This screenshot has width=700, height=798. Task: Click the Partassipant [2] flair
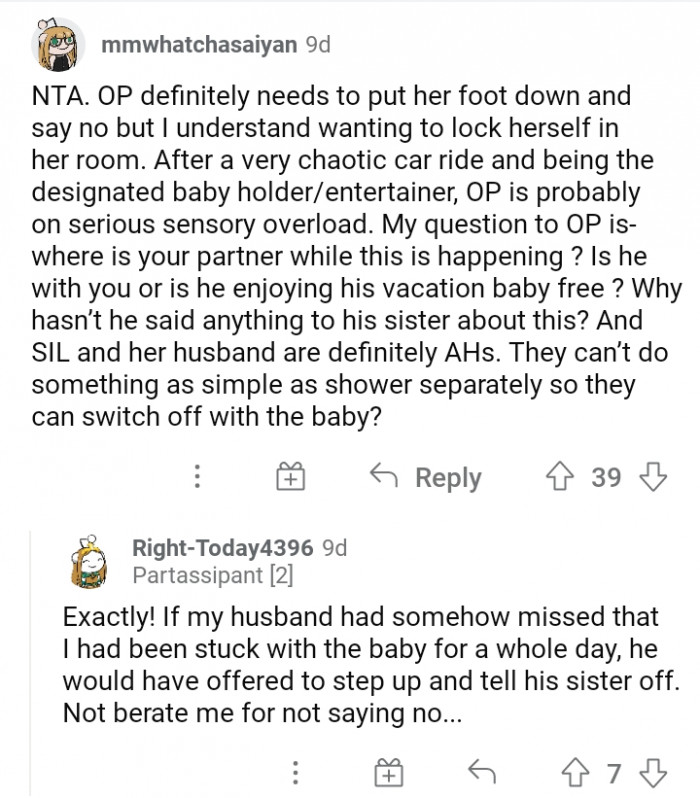click(212, 575)
